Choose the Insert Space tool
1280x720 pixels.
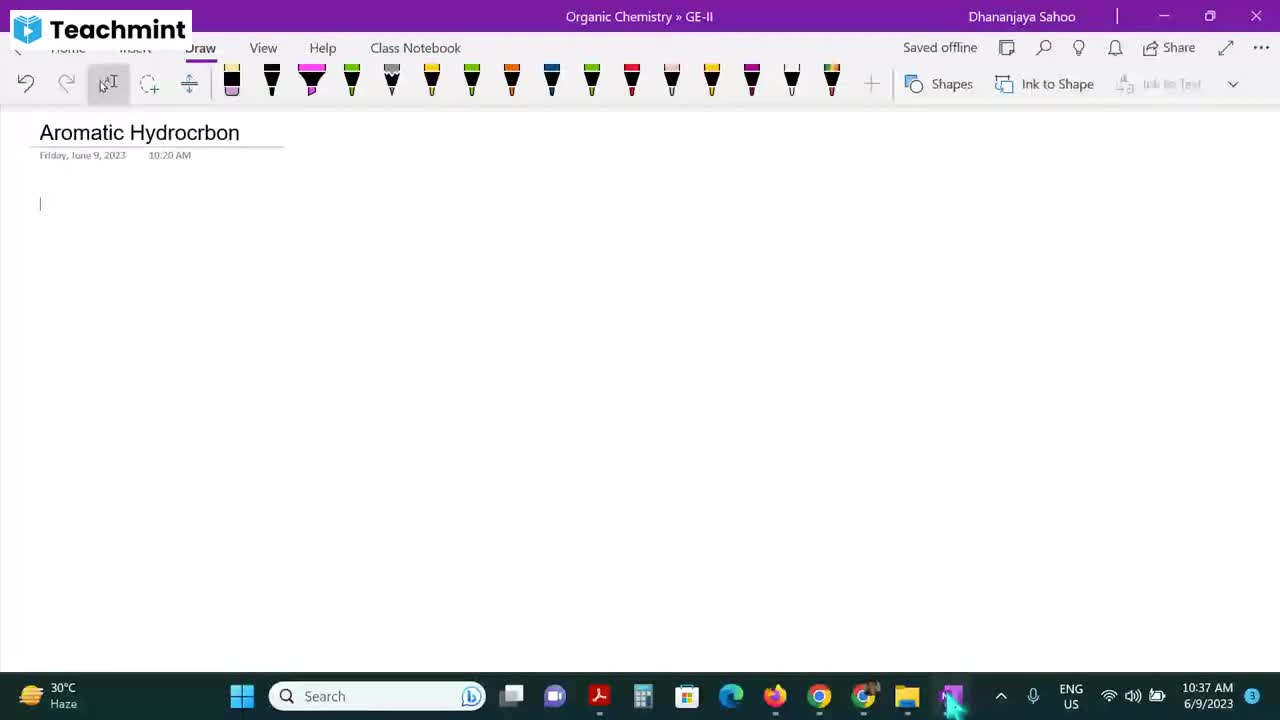[x=189, y=84]
